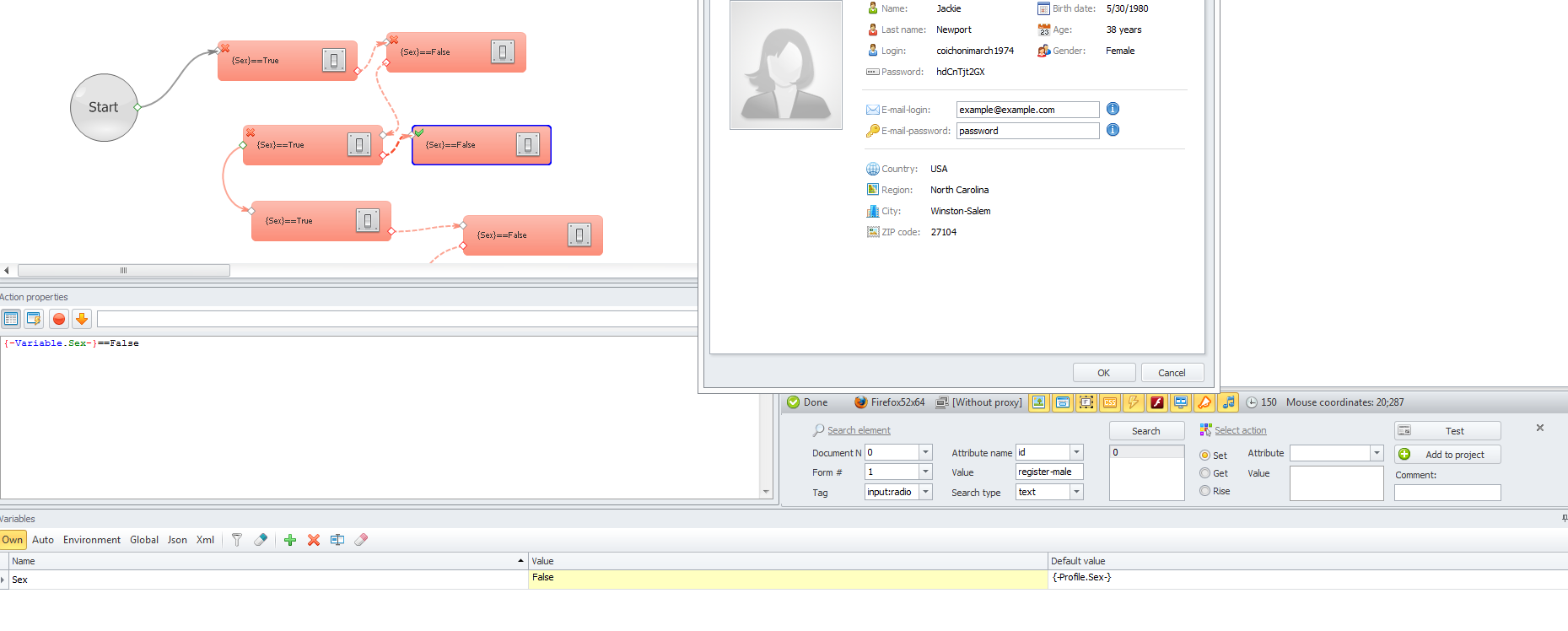Image resolution: width=1568 pixels, height=631 pixels.
Task: Toggle the orange tag icon in browser bar
Action: (x=1204, y=402)
